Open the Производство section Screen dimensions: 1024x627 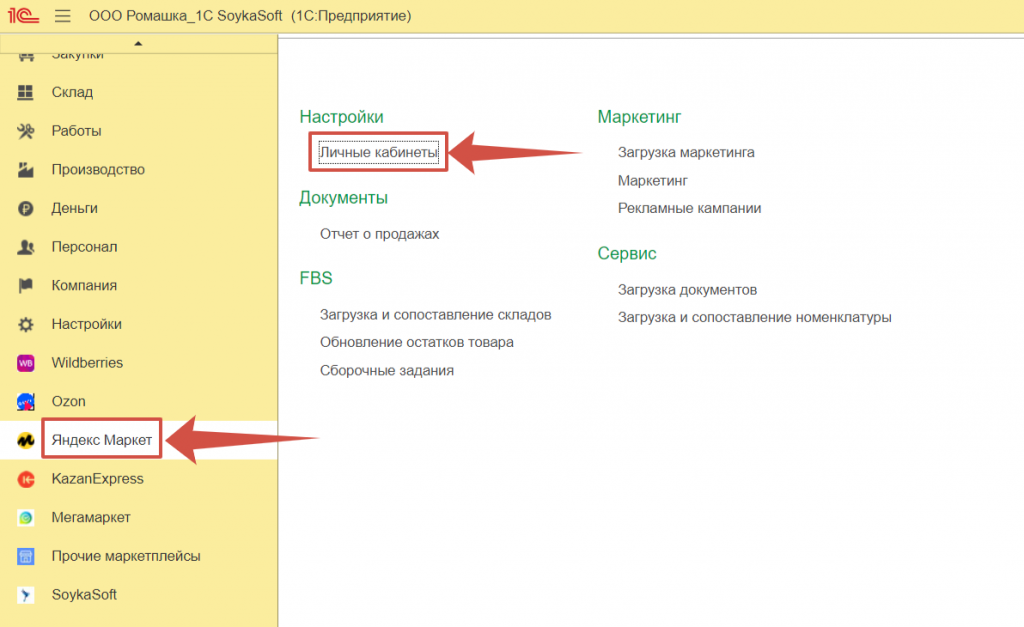pos(98,170)
